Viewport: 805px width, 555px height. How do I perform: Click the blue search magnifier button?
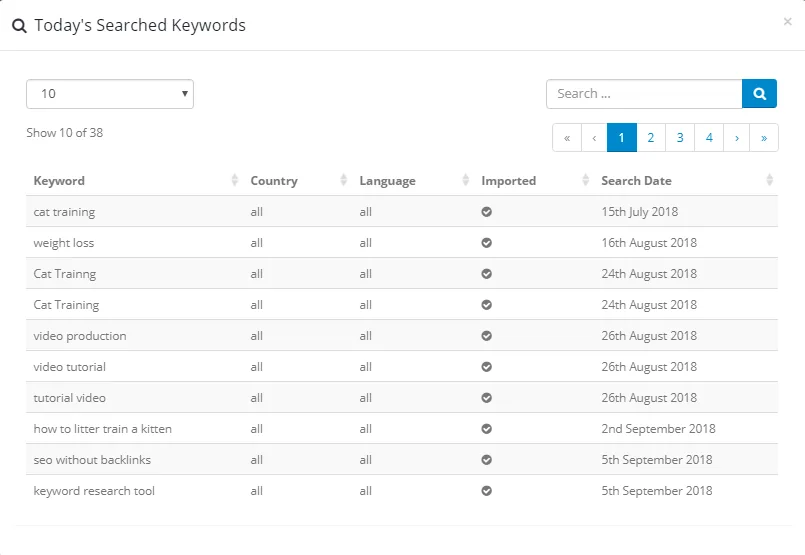[x=759, y=94]
